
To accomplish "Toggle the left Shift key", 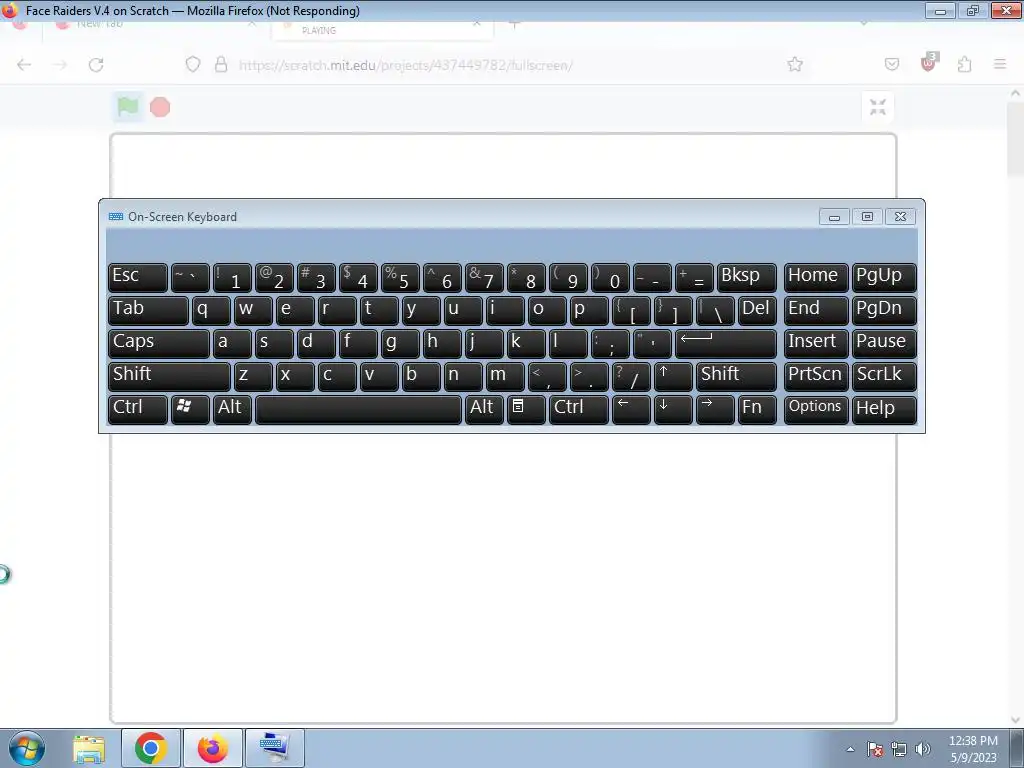I will 169,376.
